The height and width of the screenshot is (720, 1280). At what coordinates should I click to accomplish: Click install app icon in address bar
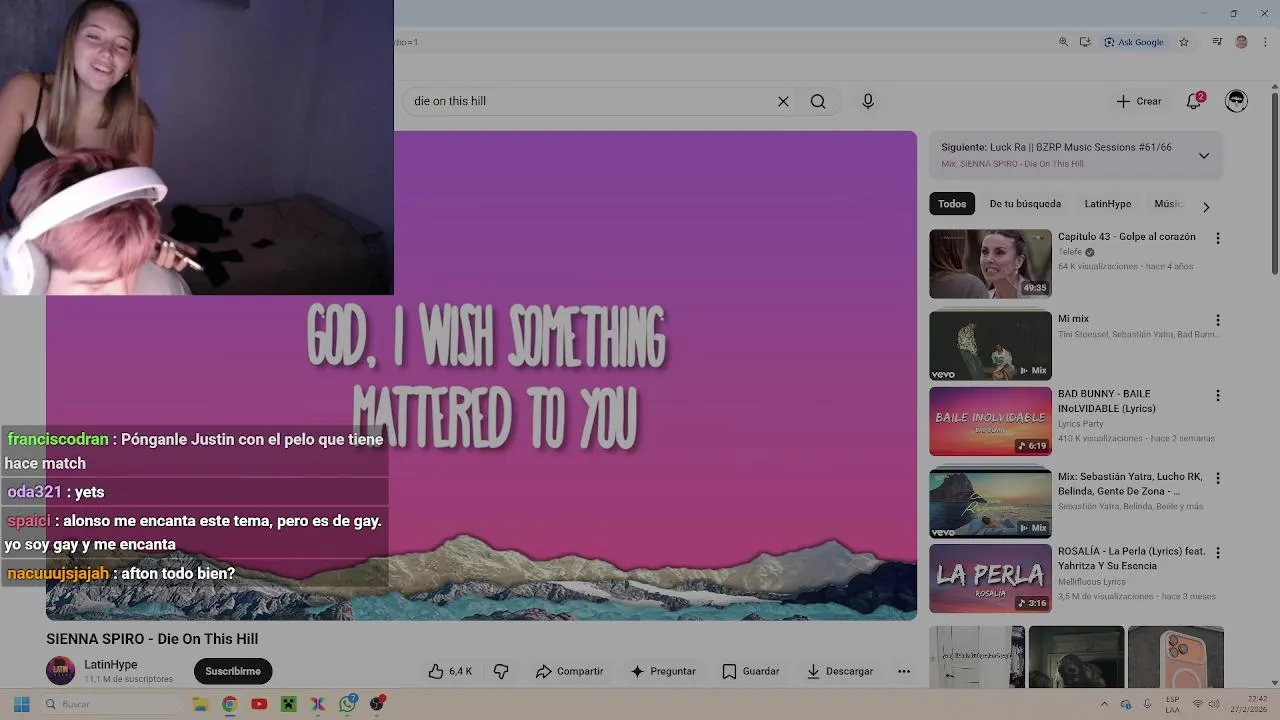tap(1085, 42)
